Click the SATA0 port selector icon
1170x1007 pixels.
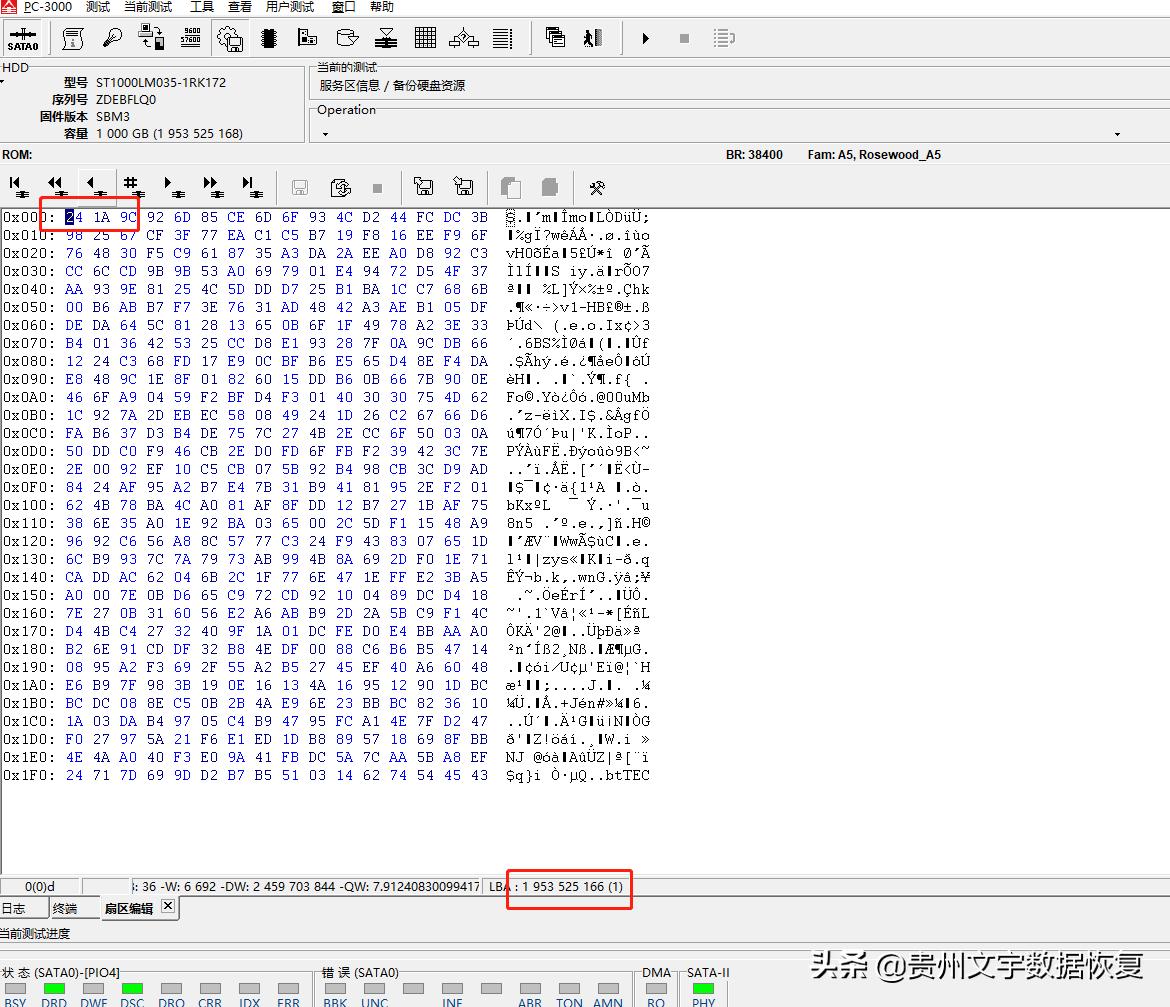[x=22, y=38]
